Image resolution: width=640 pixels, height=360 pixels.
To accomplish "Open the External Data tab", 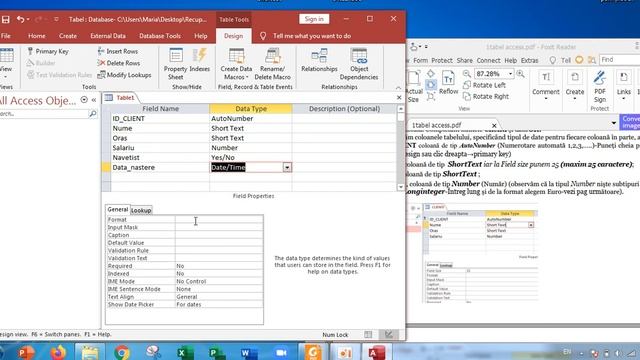I will 108,36.
